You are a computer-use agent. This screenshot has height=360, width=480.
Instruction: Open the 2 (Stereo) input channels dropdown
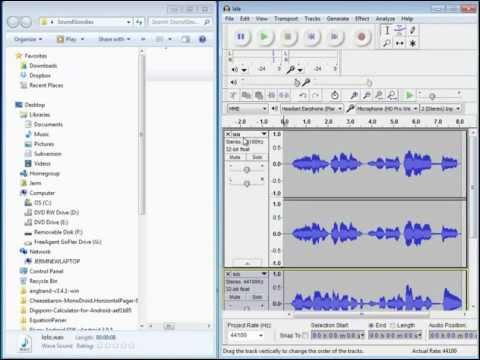click(x=441, y=109)
